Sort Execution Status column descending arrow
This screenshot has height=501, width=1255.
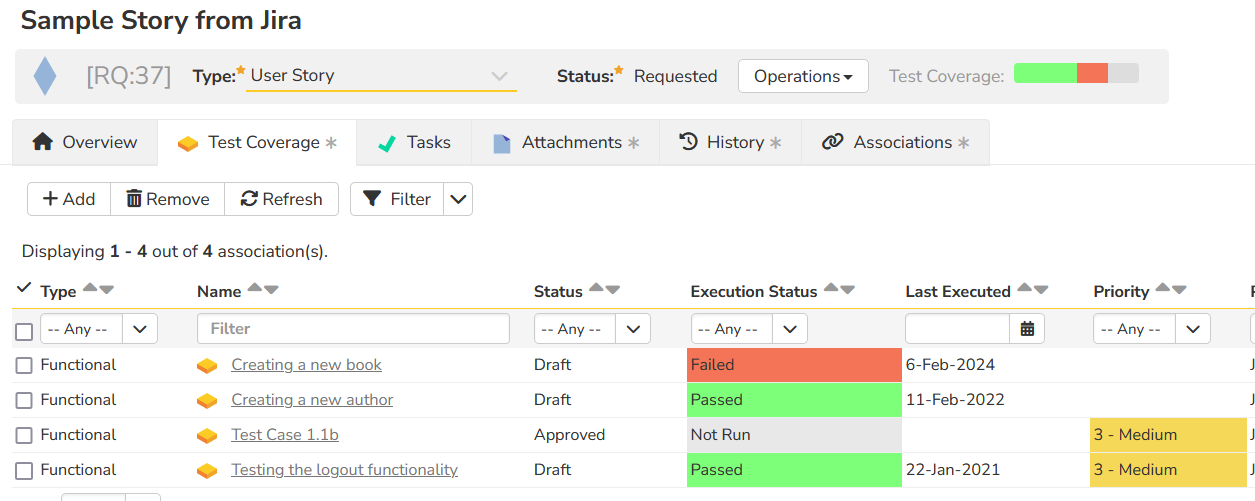pos(848,290)
